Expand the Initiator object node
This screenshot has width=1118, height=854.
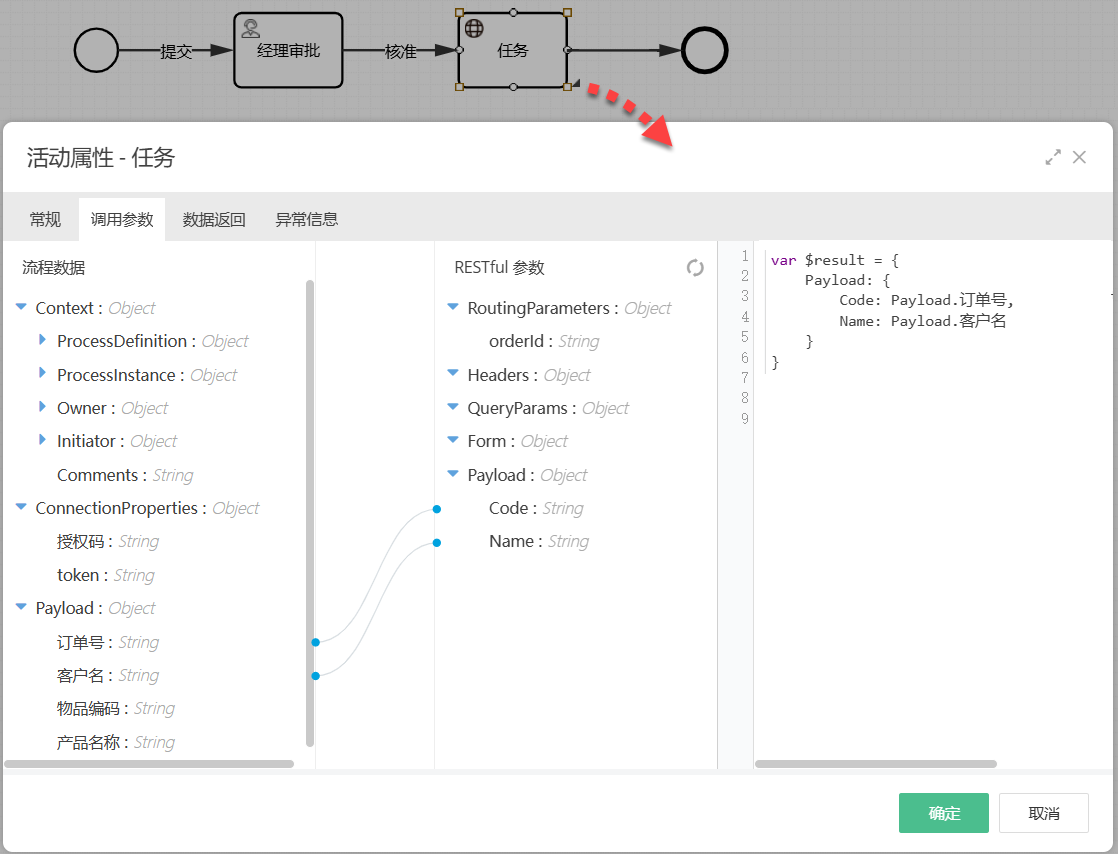coord(42,441)
